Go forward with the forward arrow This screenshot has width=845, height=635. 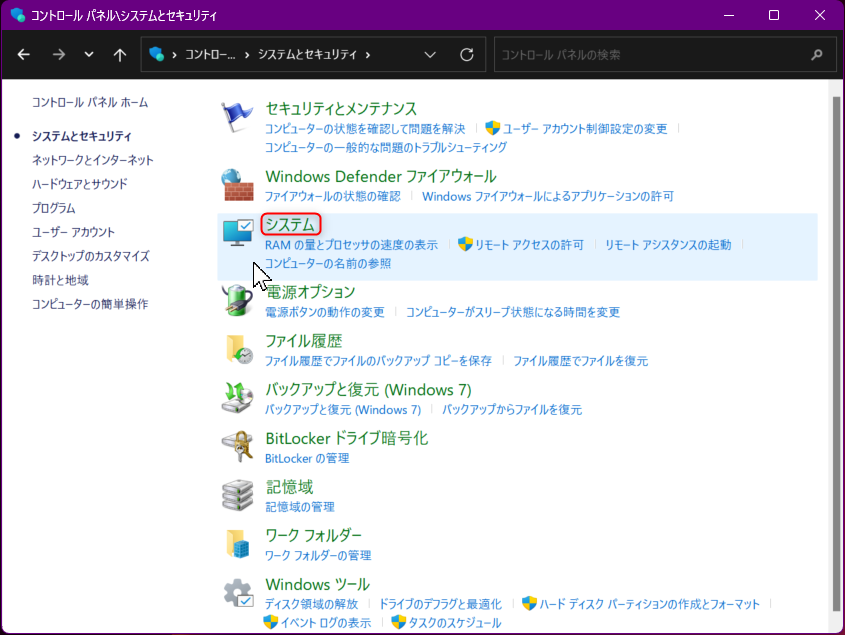pyautogui.click(x=59, y=54)
